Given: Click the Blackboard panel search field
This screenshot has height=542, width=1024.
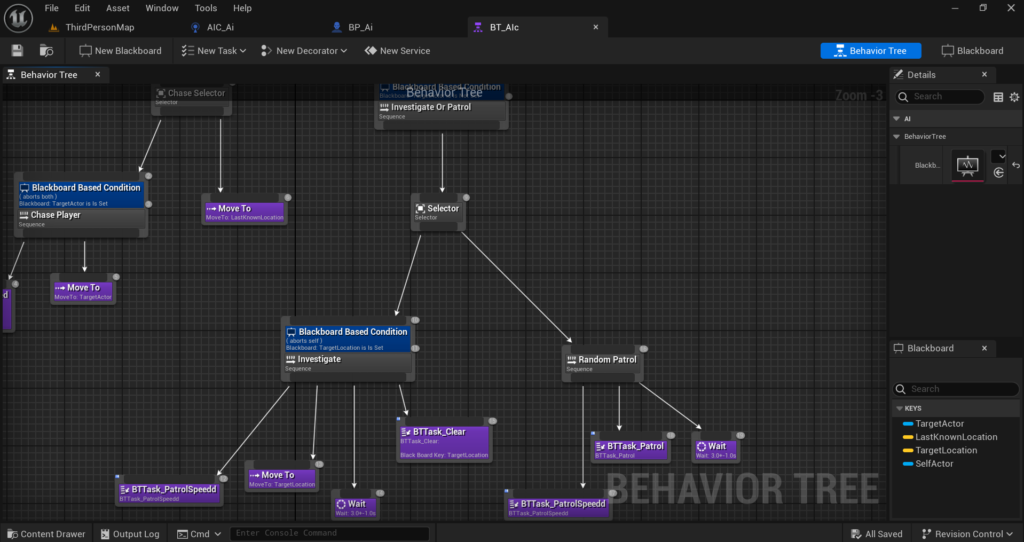Looking at the screenshot, I should 955,389.
